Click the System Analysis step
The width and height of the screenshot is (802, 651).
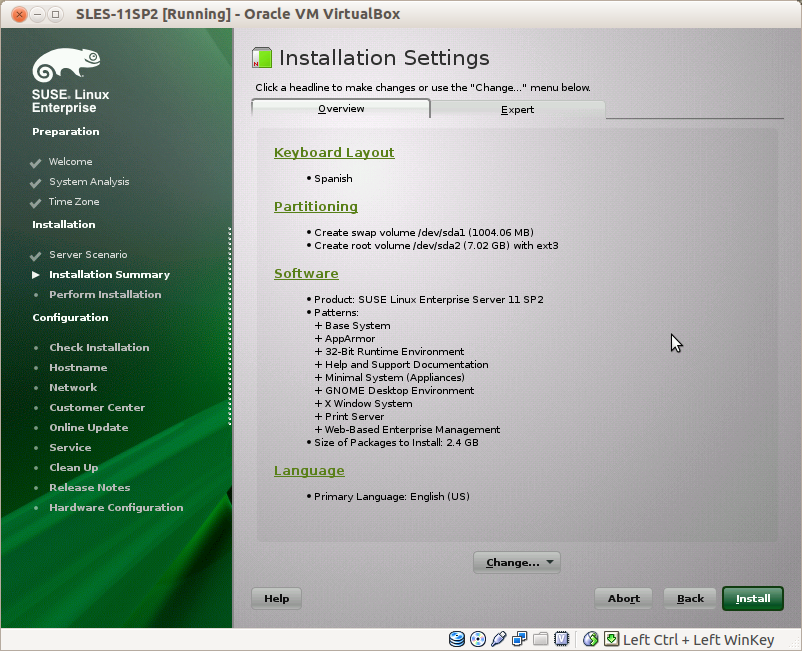point(89,182)
